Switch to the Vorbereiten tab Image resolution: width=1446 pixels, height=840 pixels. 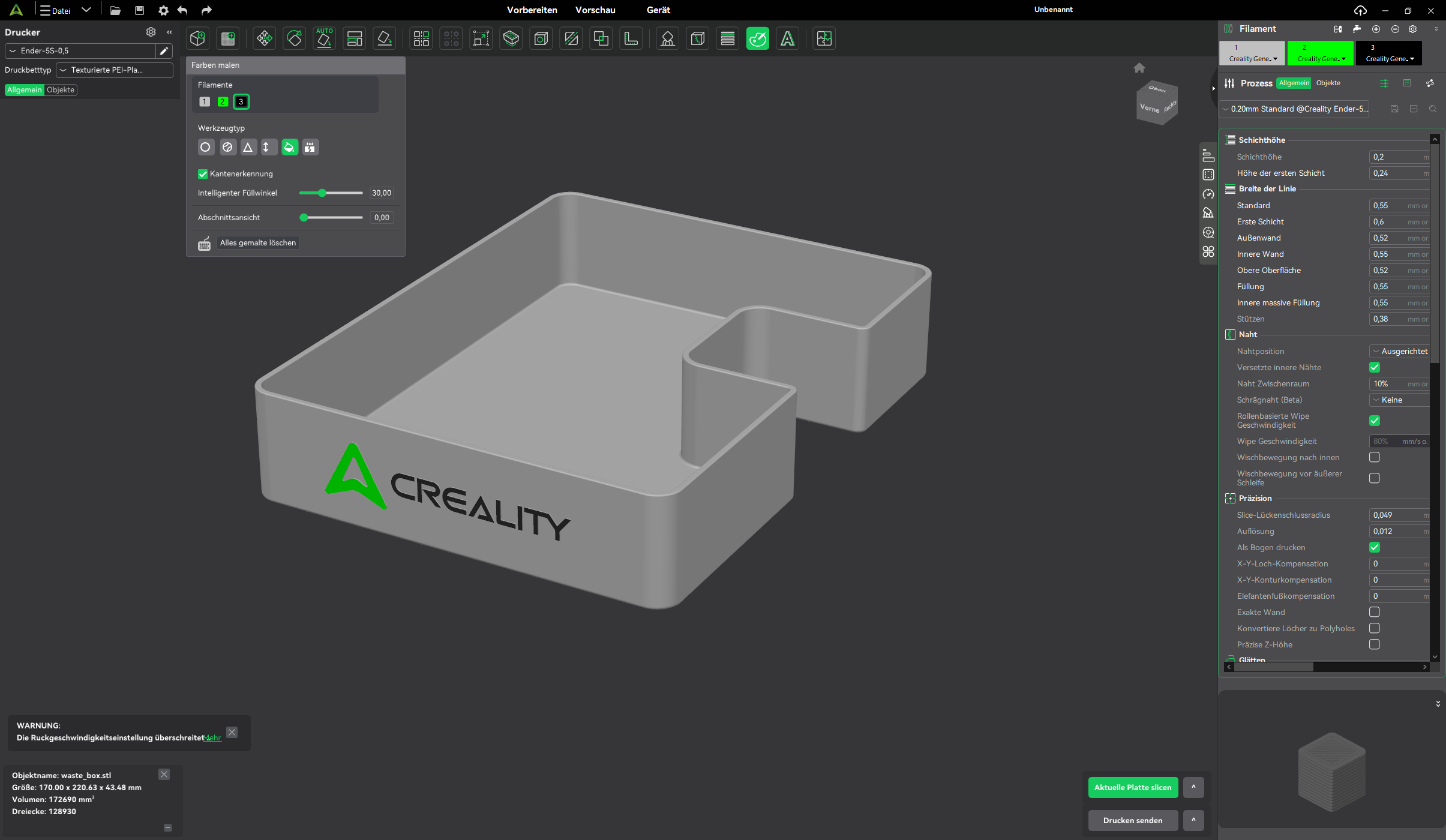(x=532, y=10)
